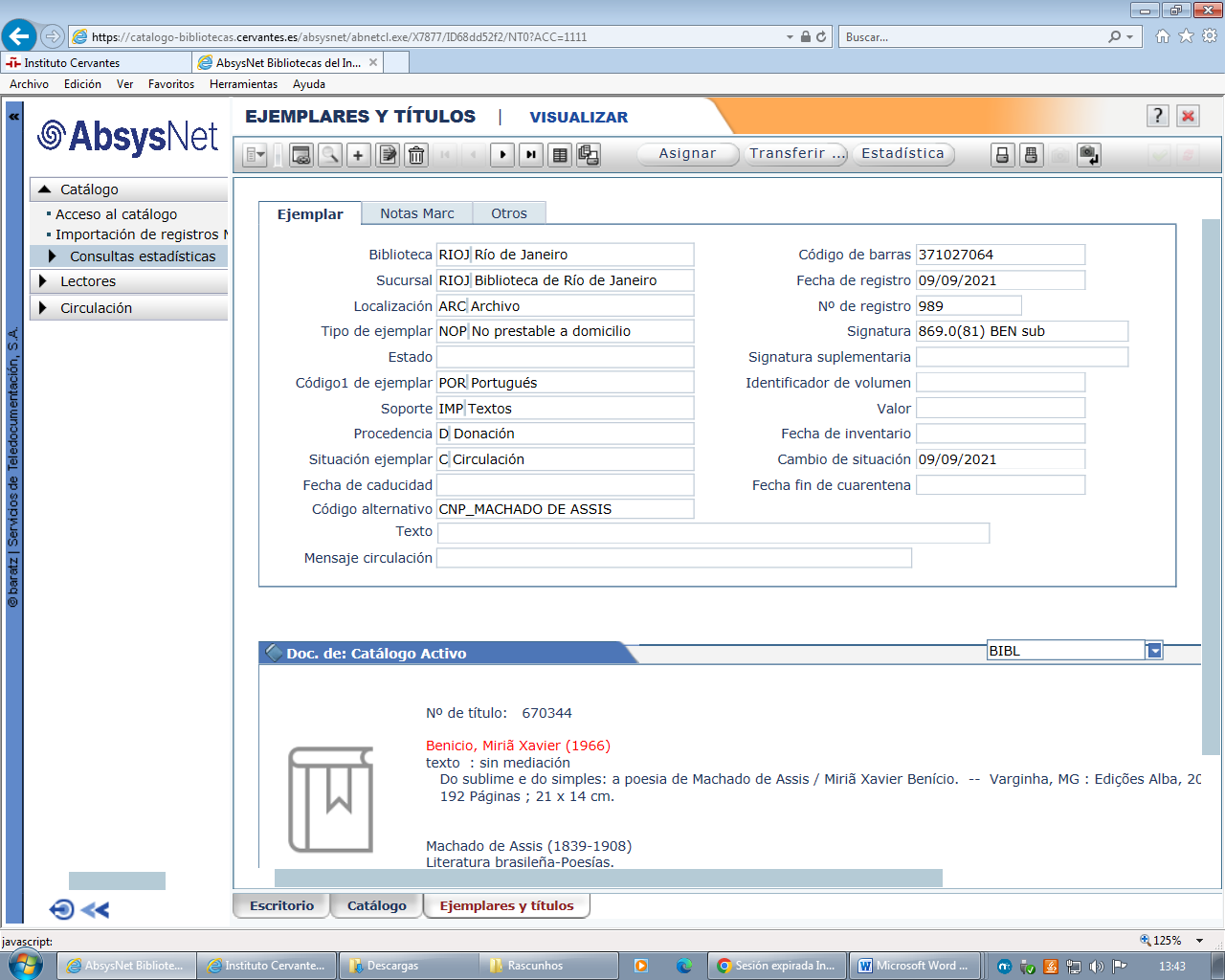Go to next record arrow

tap(502, 155)
